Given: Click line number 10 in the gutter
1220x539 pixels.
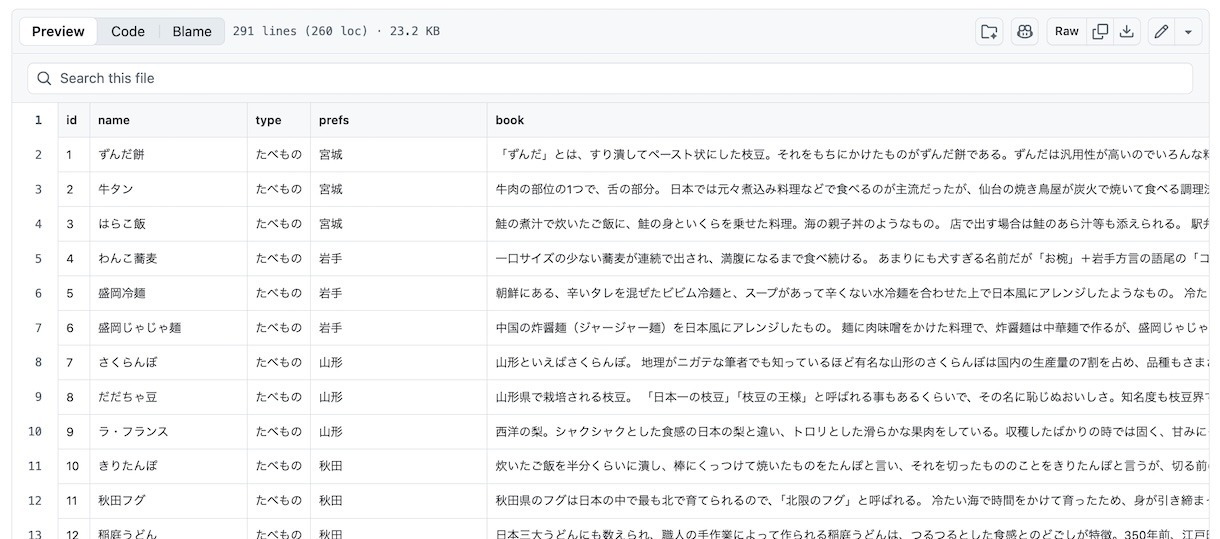Looking at the screenshot, I should 35,431.
